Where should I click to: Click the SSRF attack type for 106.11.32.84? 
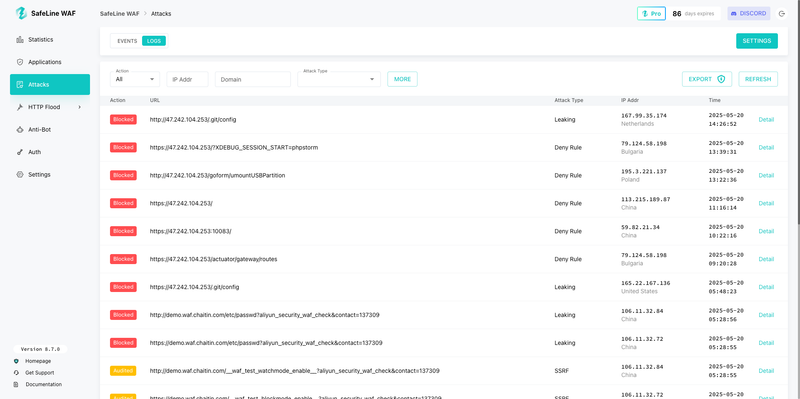pyautogui.click(x=562, y=371)
